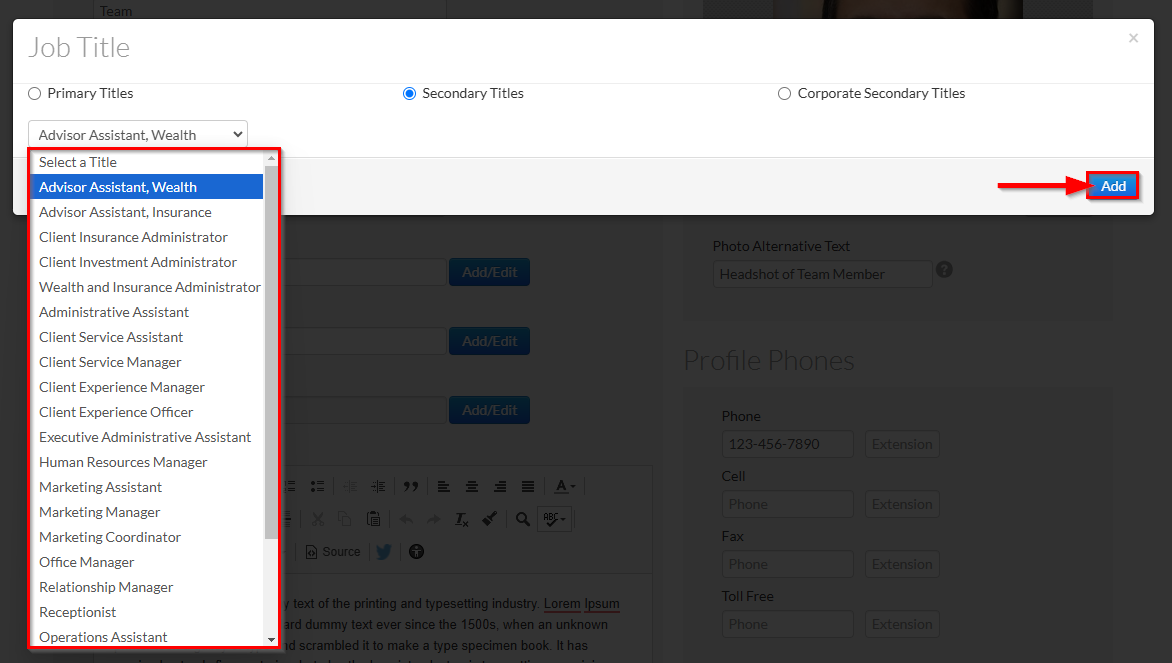1172x663 pixels.
Task: Open the text color dropdown
Action: (x=564, y=487)
